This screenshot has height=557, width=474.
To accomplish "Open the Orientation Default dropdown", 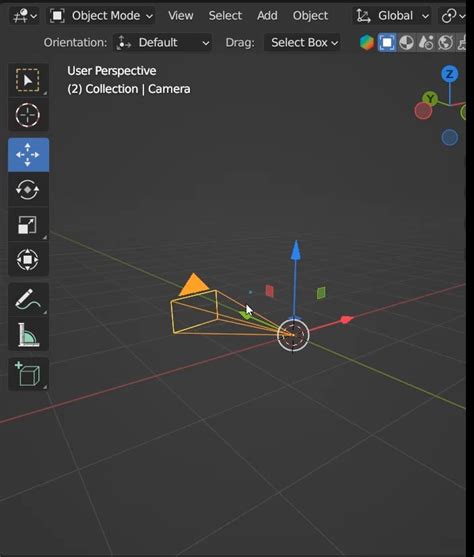I will 163,43.
